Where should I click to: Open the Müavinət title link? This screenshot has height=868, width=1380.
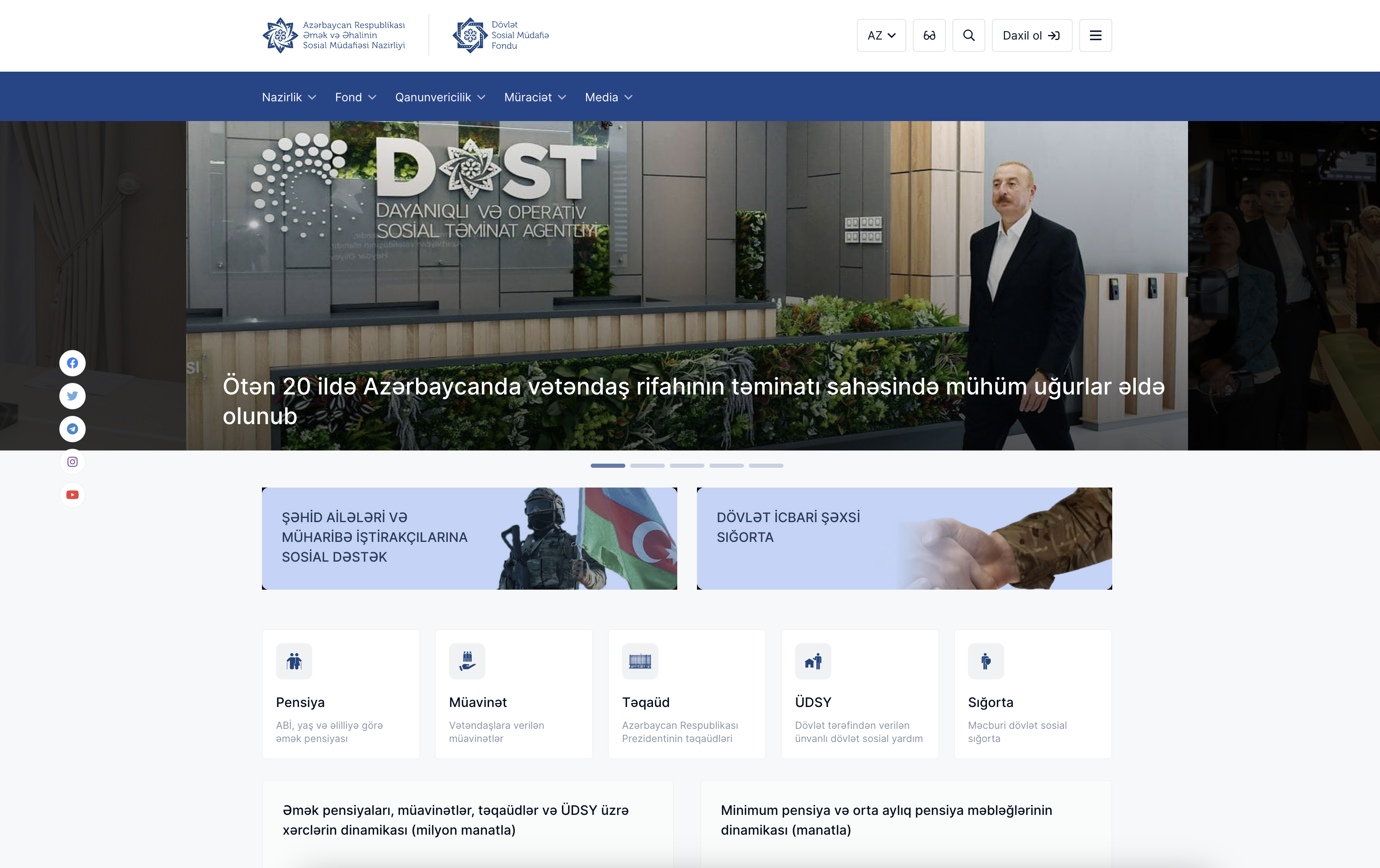pos(478,702)
